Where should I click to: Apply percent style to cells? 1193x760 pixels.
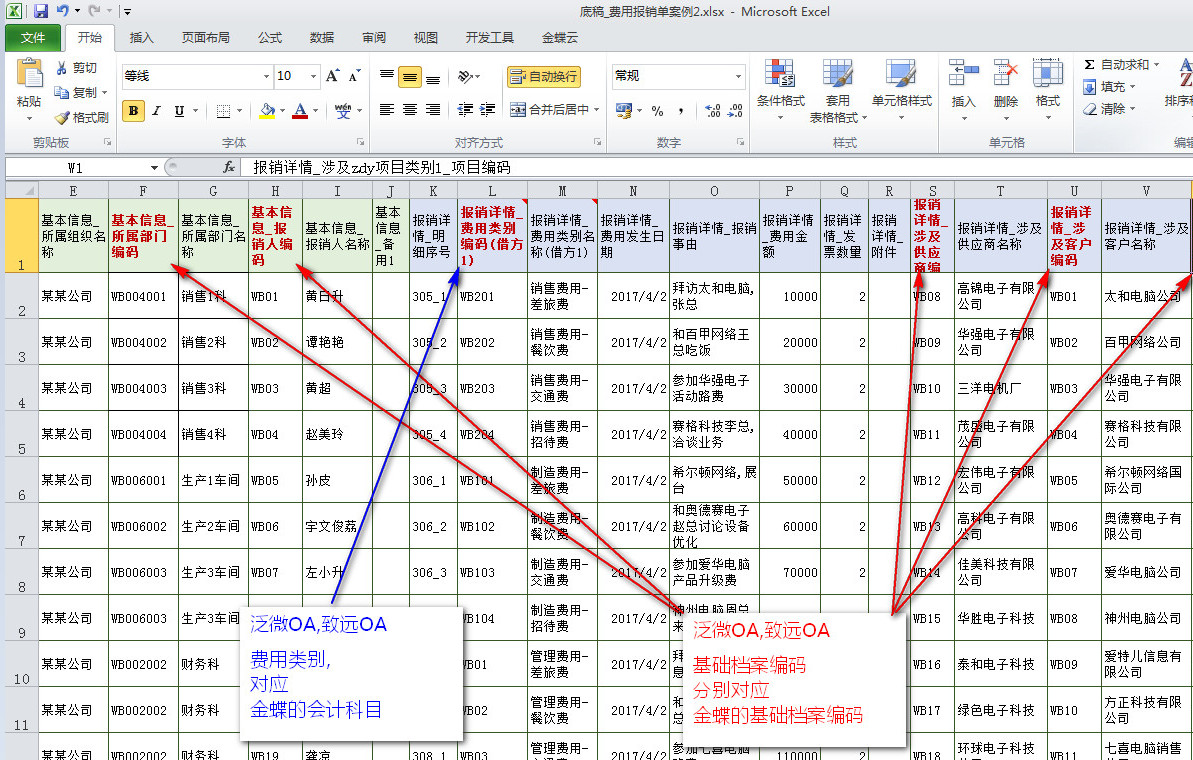[657, 111]
